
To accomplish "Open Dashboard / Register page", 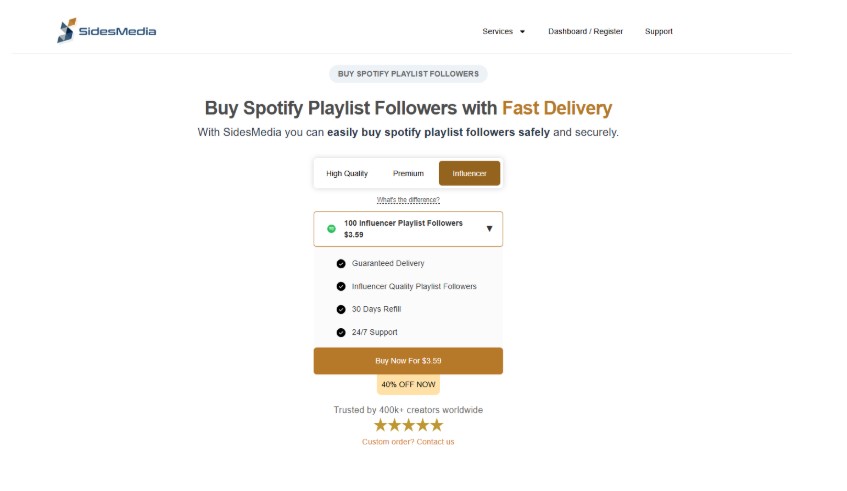I will point(585,32).
